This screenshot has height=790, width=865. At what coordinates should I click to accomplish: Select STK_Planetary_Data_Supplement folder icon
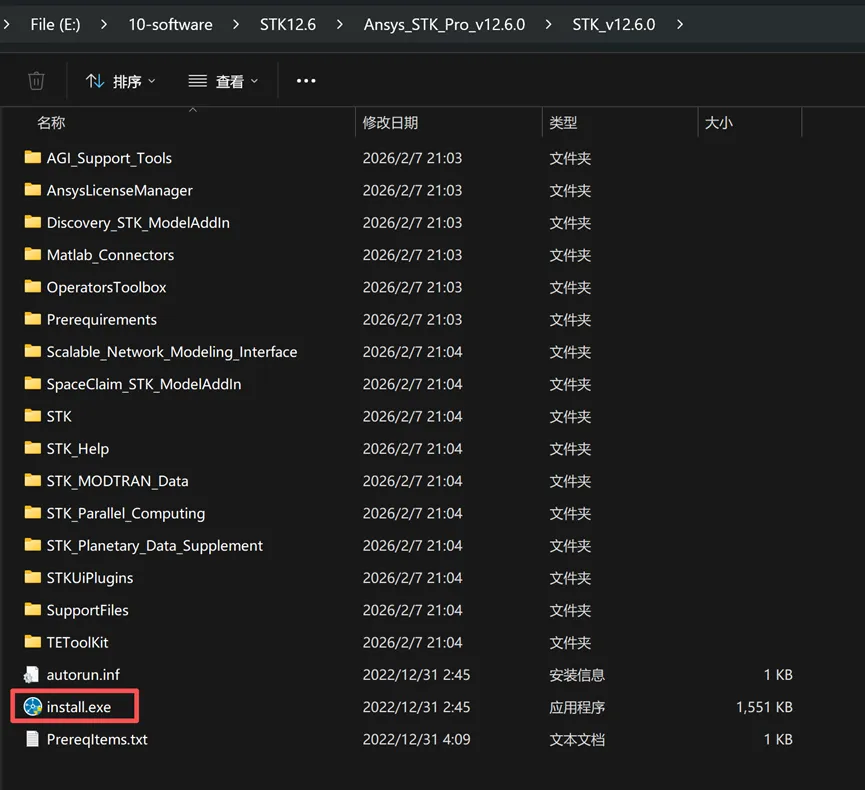pyautogui.click(x=33, y=545)
